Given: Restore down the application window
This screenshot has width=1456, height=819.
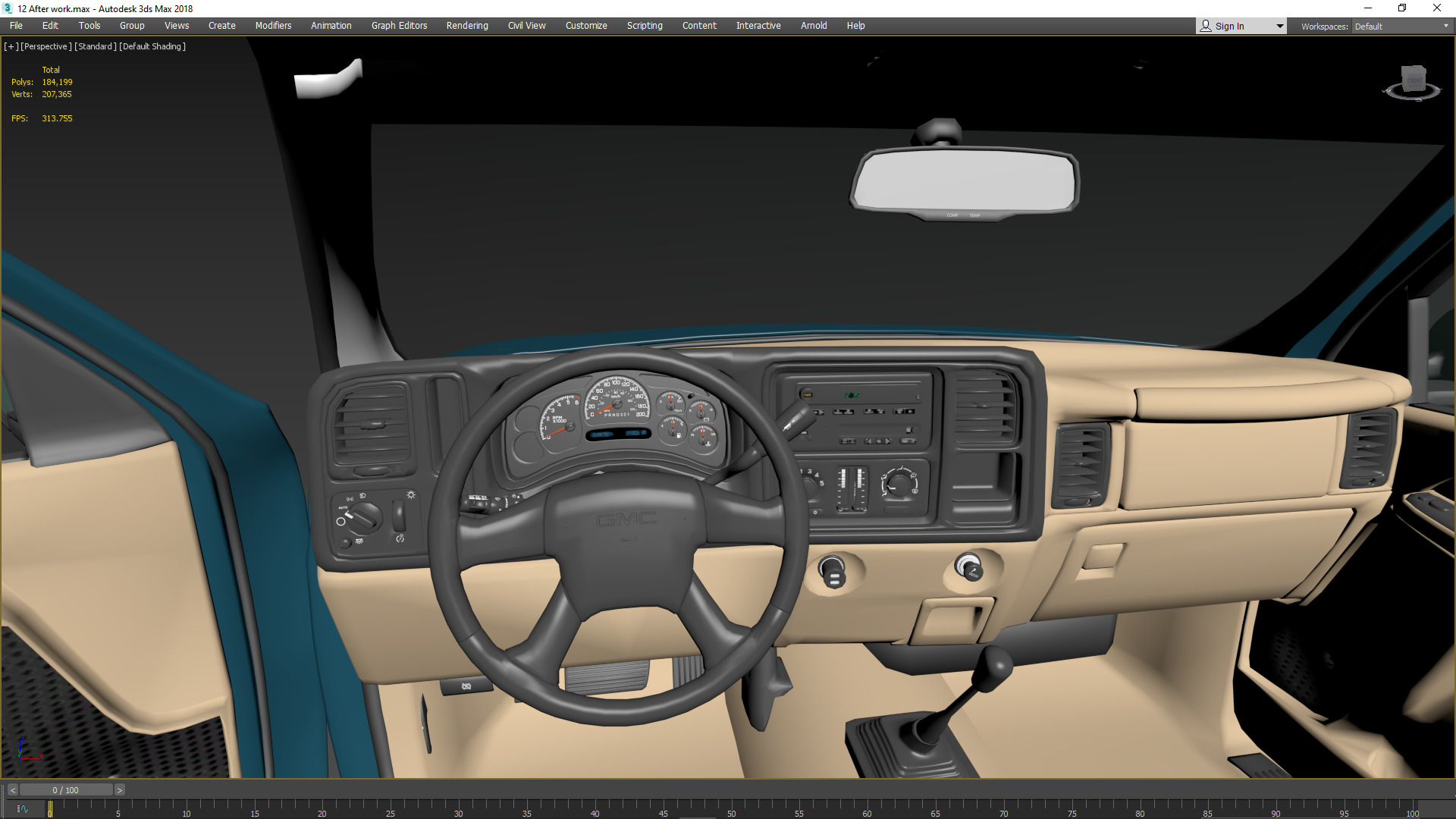Looking at the screenshot, I should click(1402, 8).
